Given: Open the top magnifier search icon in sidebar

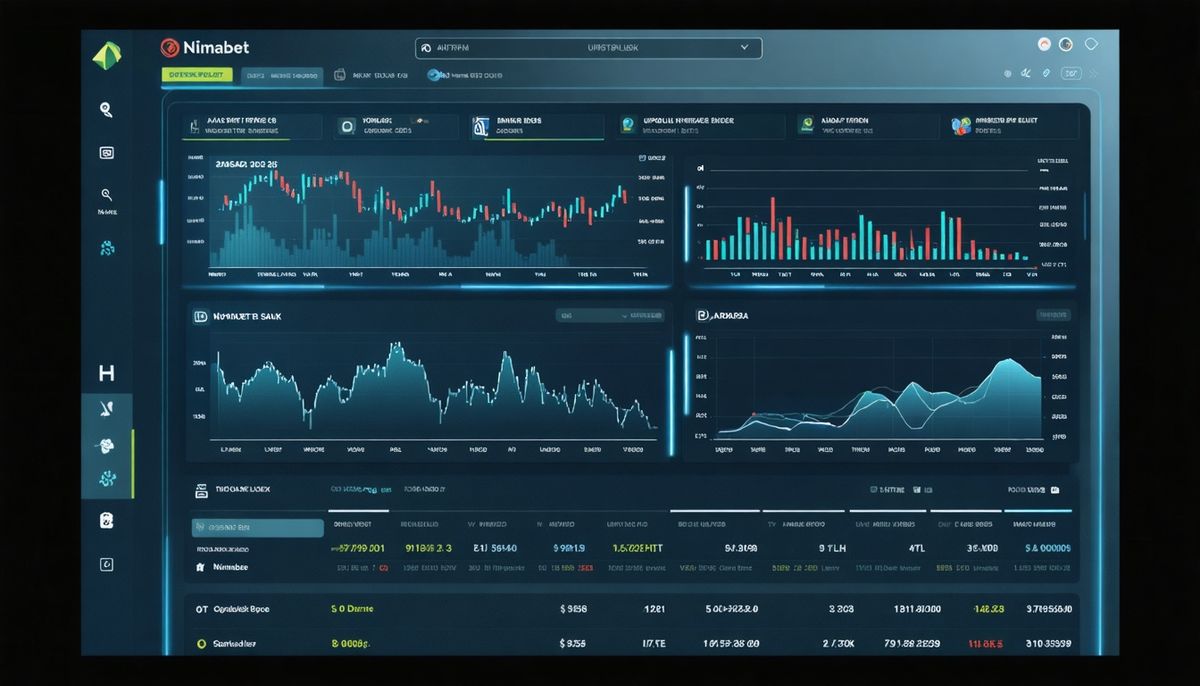Looking at the screenshot, I should 106,110.
